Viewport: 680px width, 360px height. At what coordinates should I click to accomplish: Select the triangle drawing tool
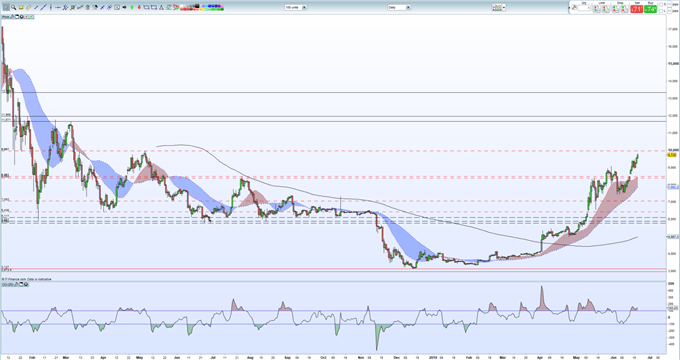[161, 7]
